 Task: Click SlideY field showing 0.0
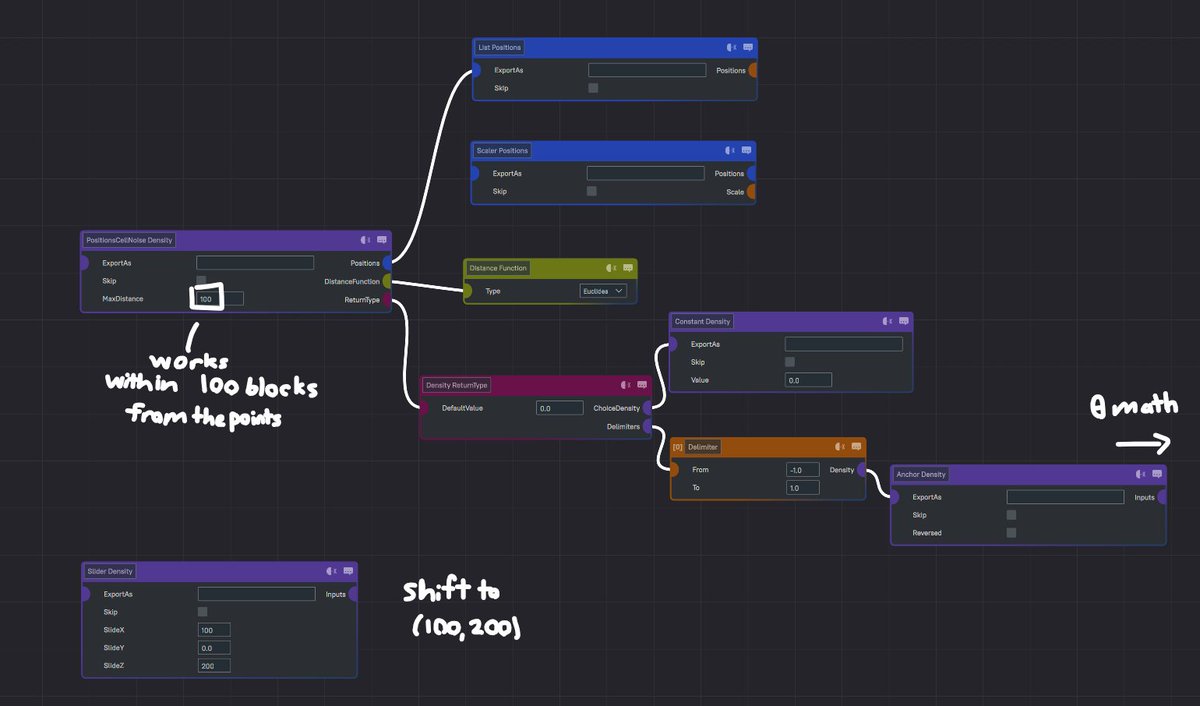pyautogui.click(x=214, y=648)
